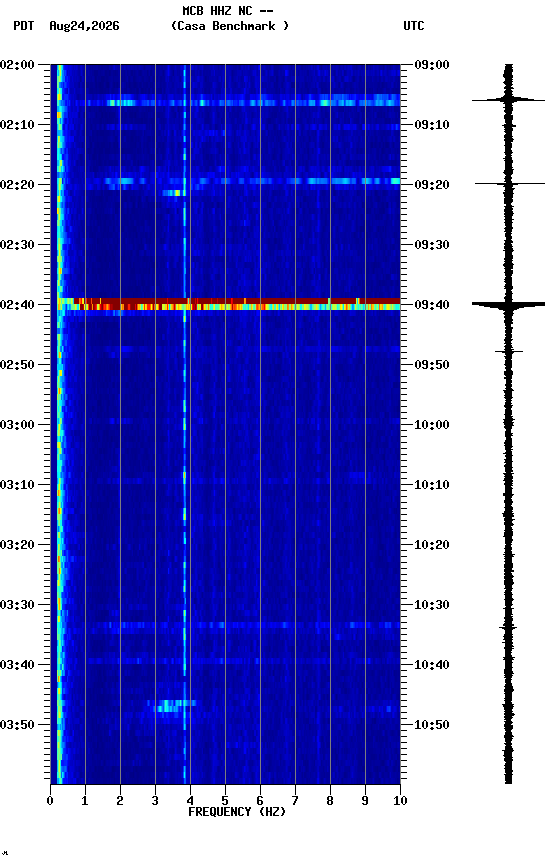This screenshot has width=552, height=864.
Task: Click frequency axis tick label 2
Action: tap(120, 801)
